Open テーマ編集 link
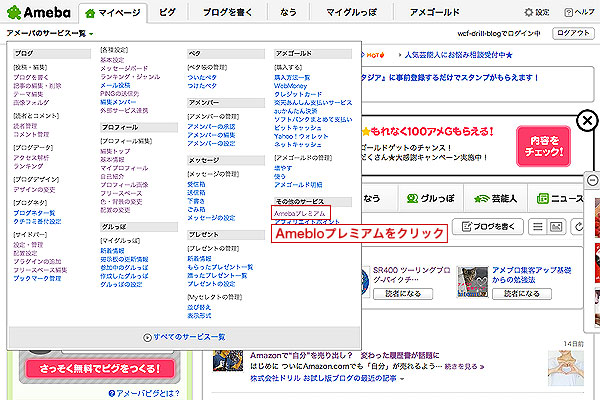The width and height of the screenshot is (600, 400). [28, 94]
